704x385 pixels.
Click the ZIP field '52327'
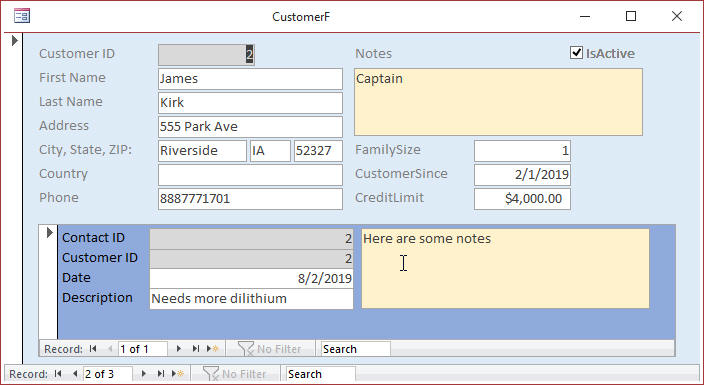(x=318, y=150)
